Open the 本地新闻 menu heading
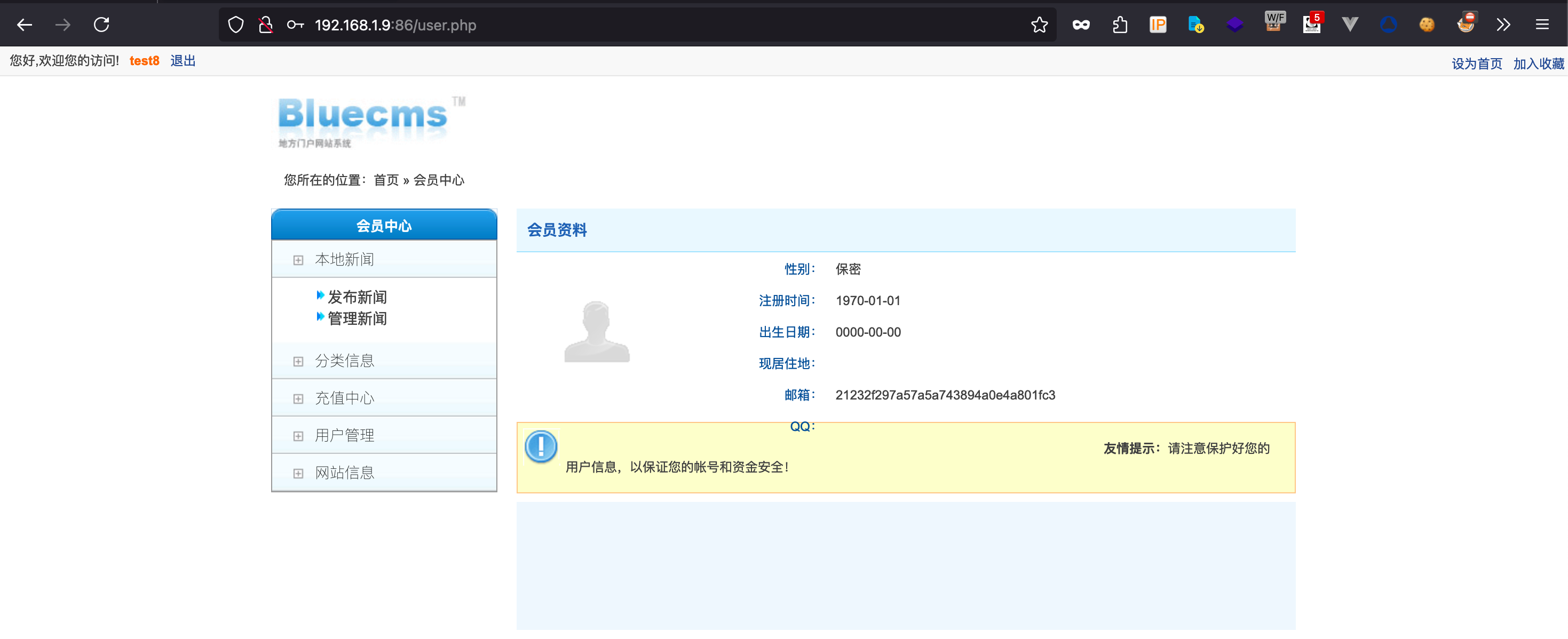 pos(345,260)
